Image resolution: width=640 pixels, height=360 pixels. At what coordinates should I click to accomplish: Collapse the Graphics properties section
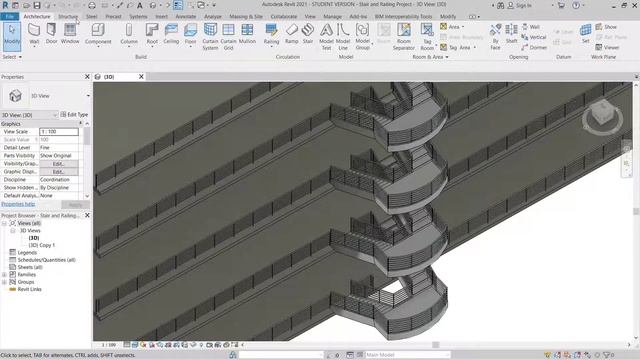(x=80, y=123)
